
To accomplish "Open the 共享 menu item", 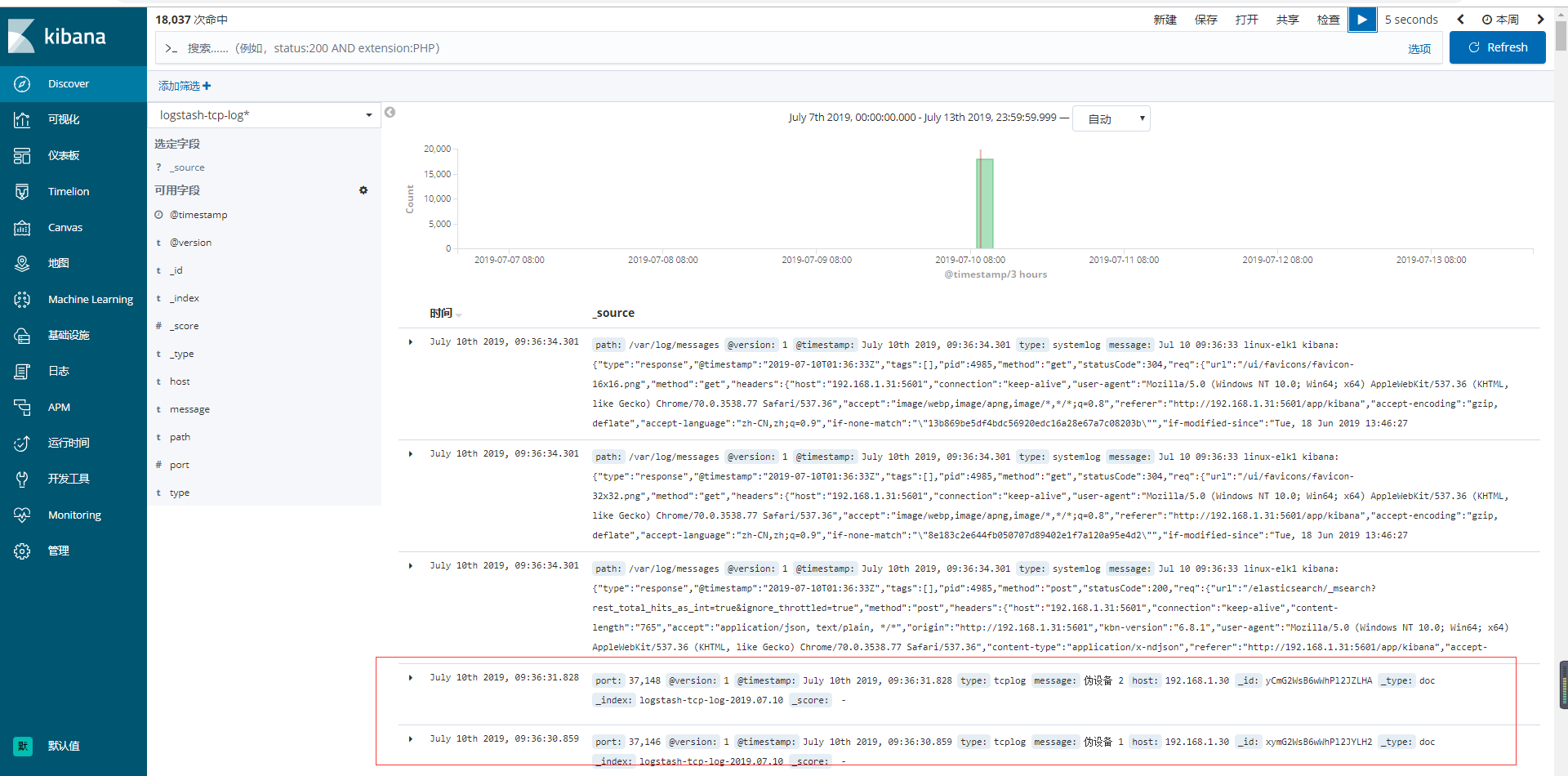I will [x=1288, y=20].
